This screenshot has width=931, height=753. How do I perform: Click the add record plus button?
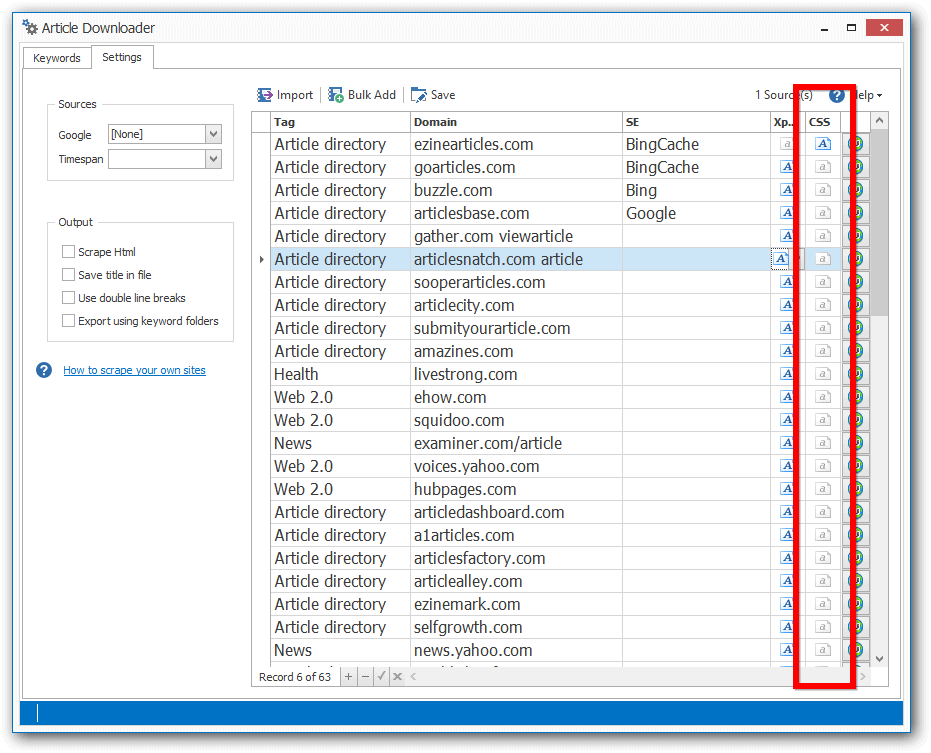click(349, 676)
